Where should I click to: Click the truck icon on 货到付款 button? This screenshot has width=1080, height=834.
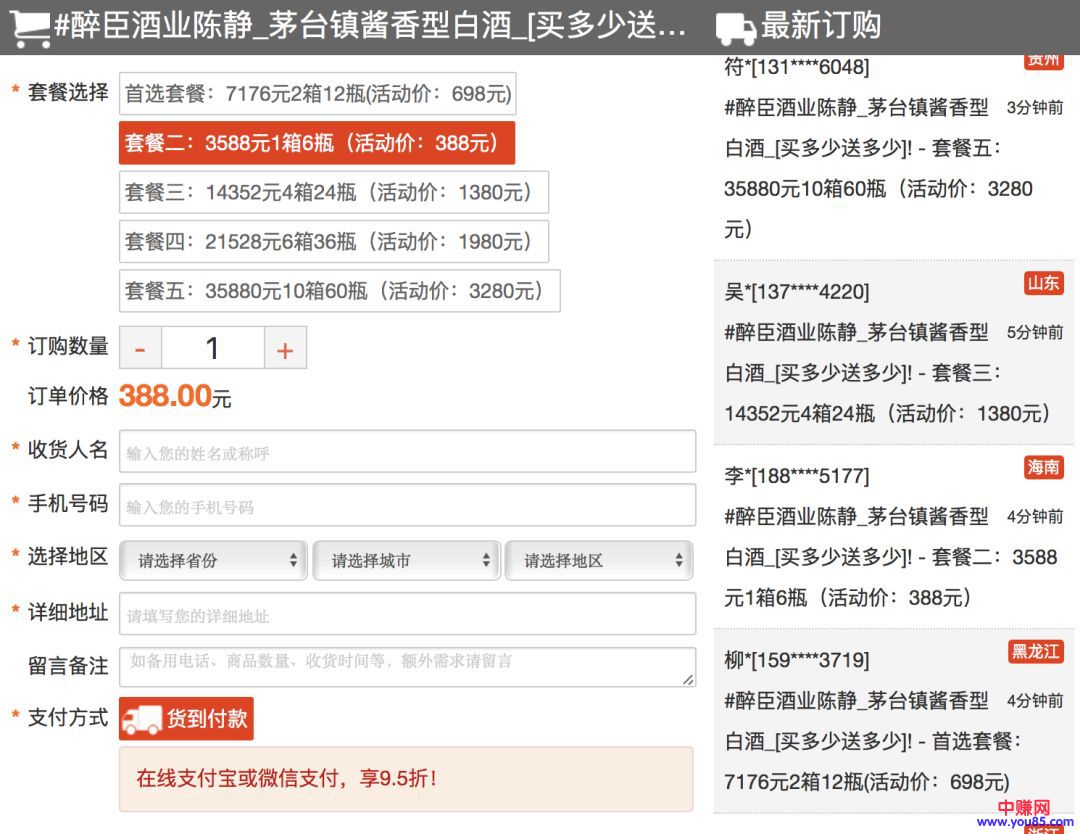pos(142,720)
